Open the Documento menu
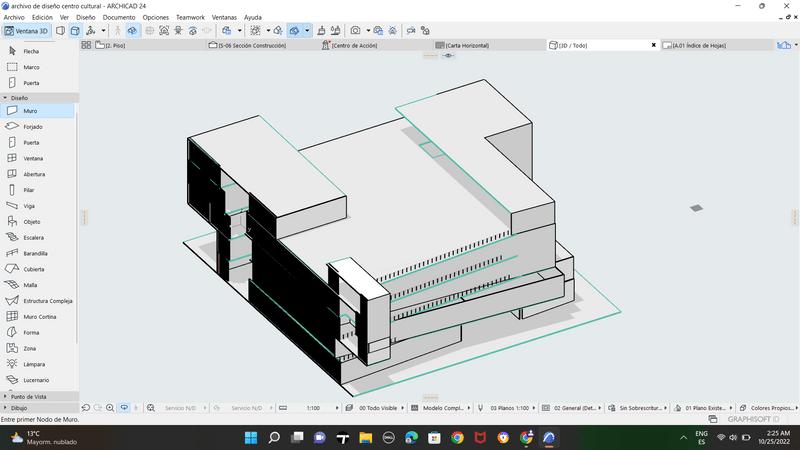Viewport: 800px width, 450px height. [119, 17]
